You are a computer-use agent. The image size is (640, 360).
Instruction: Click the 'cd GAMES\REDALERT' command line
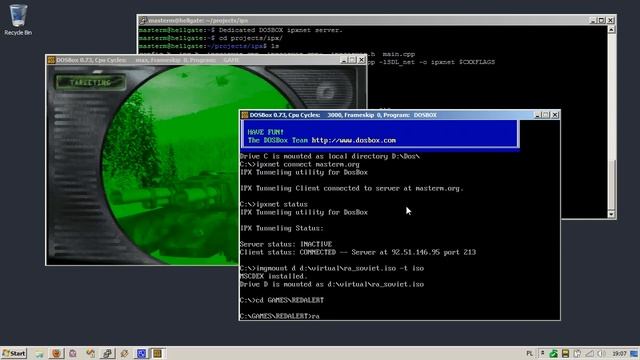tap(282, 300)
